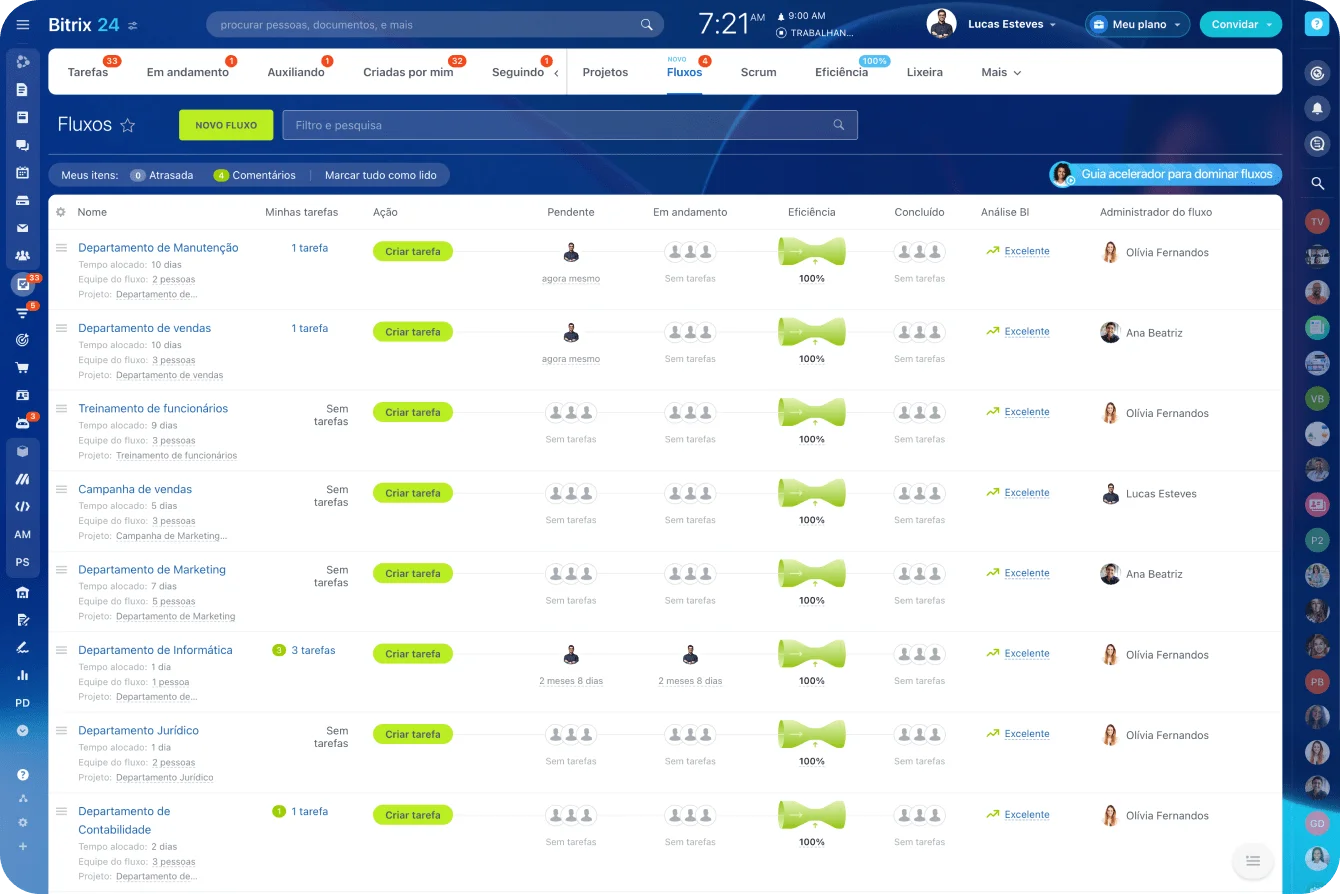This screenshot has height=894, width=1340.
Task: Open the Meu plano dropdown
Action: pos(1137,25)
